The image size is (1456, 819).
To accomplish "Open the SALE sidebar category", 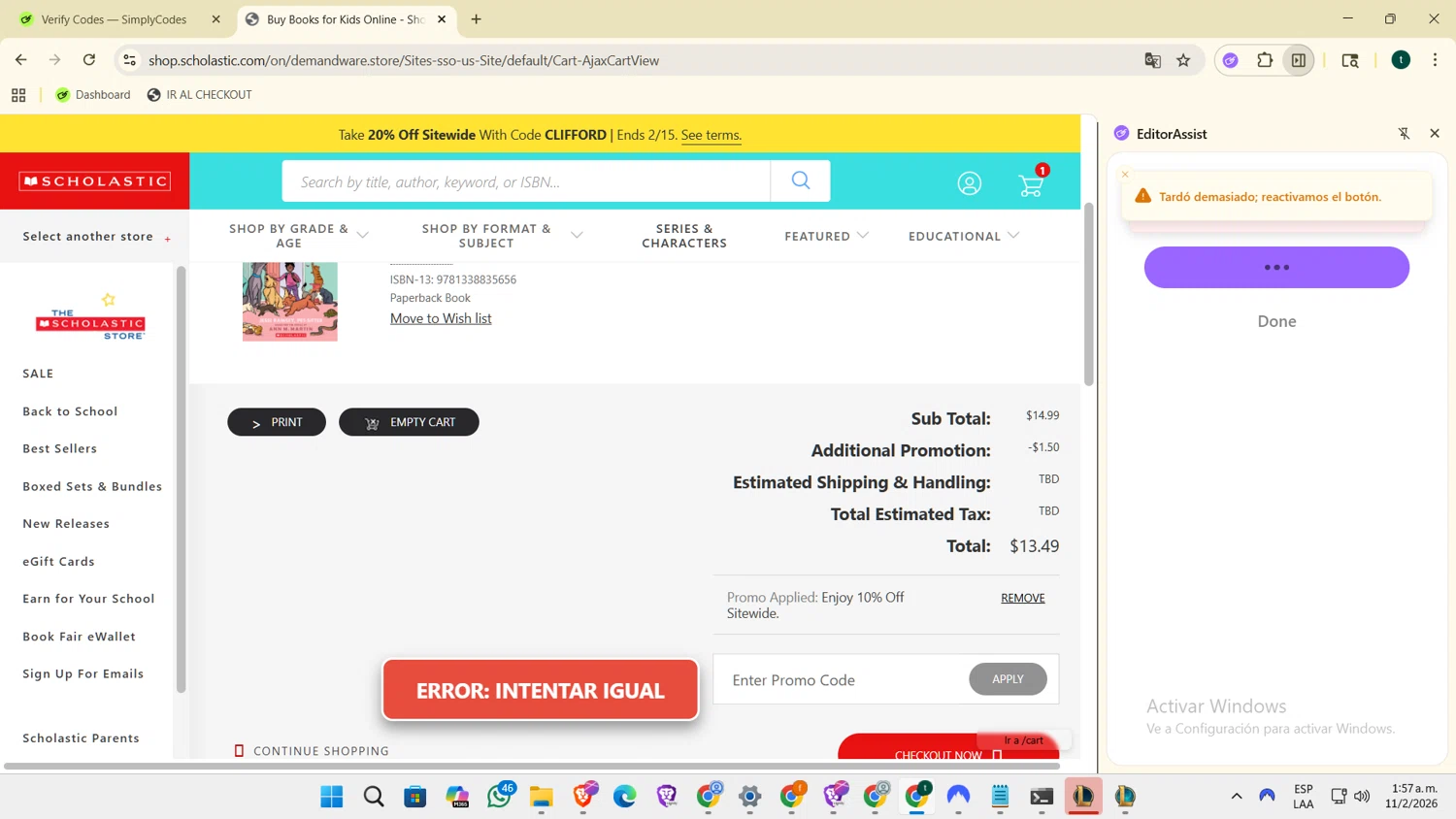I will (x=38, y=374).
